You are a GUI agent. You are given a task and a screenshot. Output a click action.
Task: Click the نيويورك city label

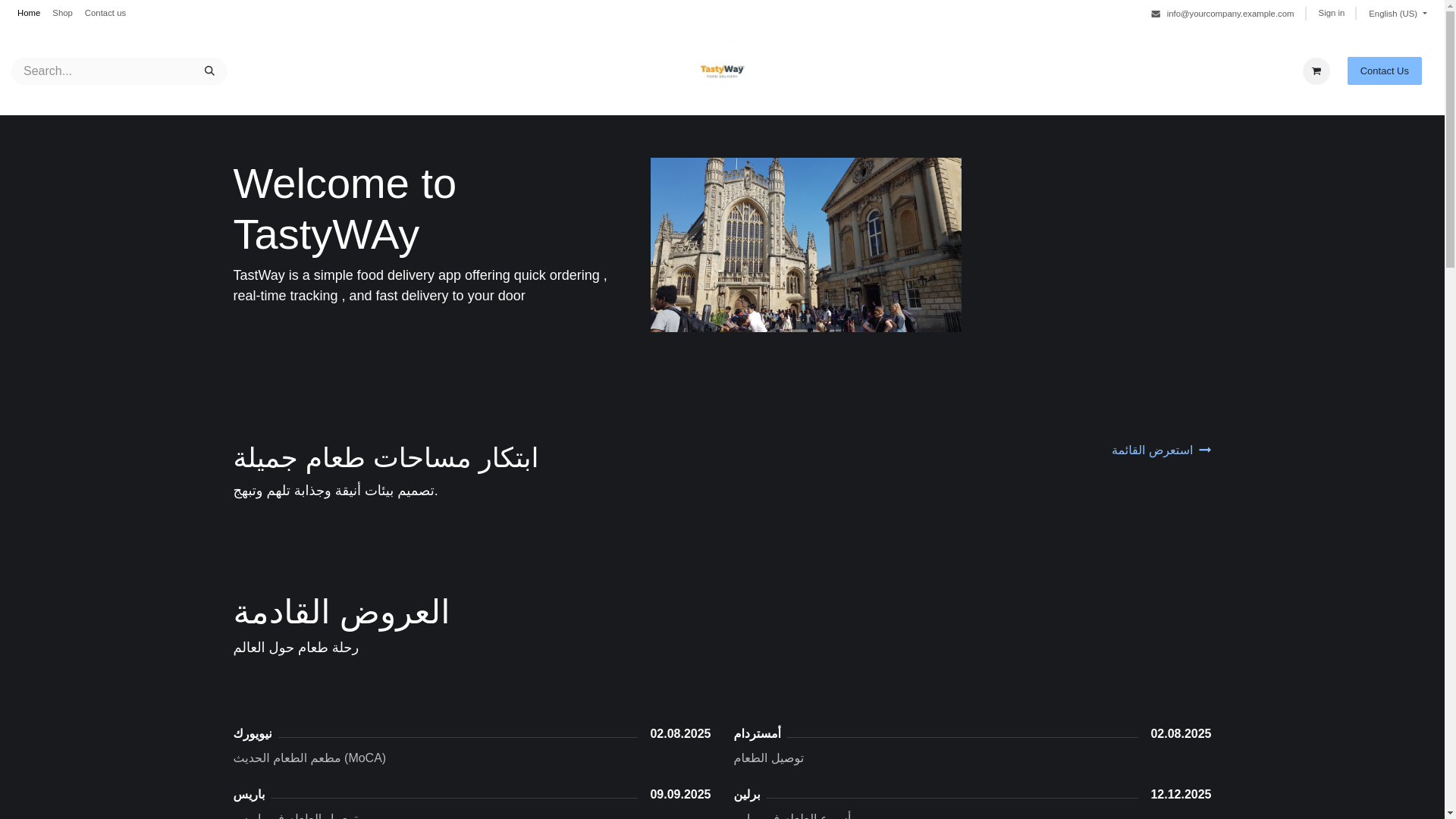pos(253,734)
